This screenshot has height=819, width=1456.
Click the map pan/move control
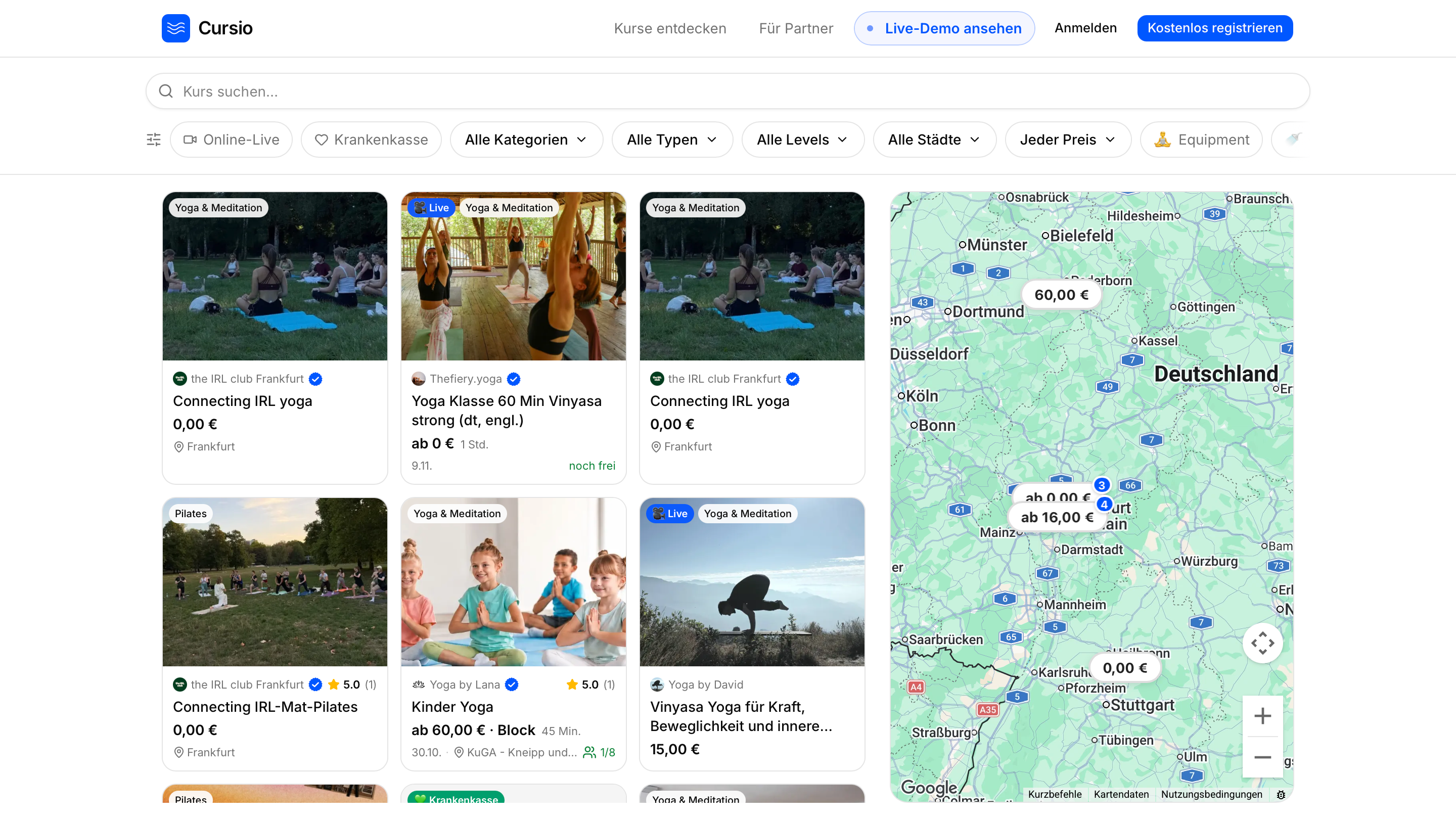pyautogui.click(x=1262, y=643)
